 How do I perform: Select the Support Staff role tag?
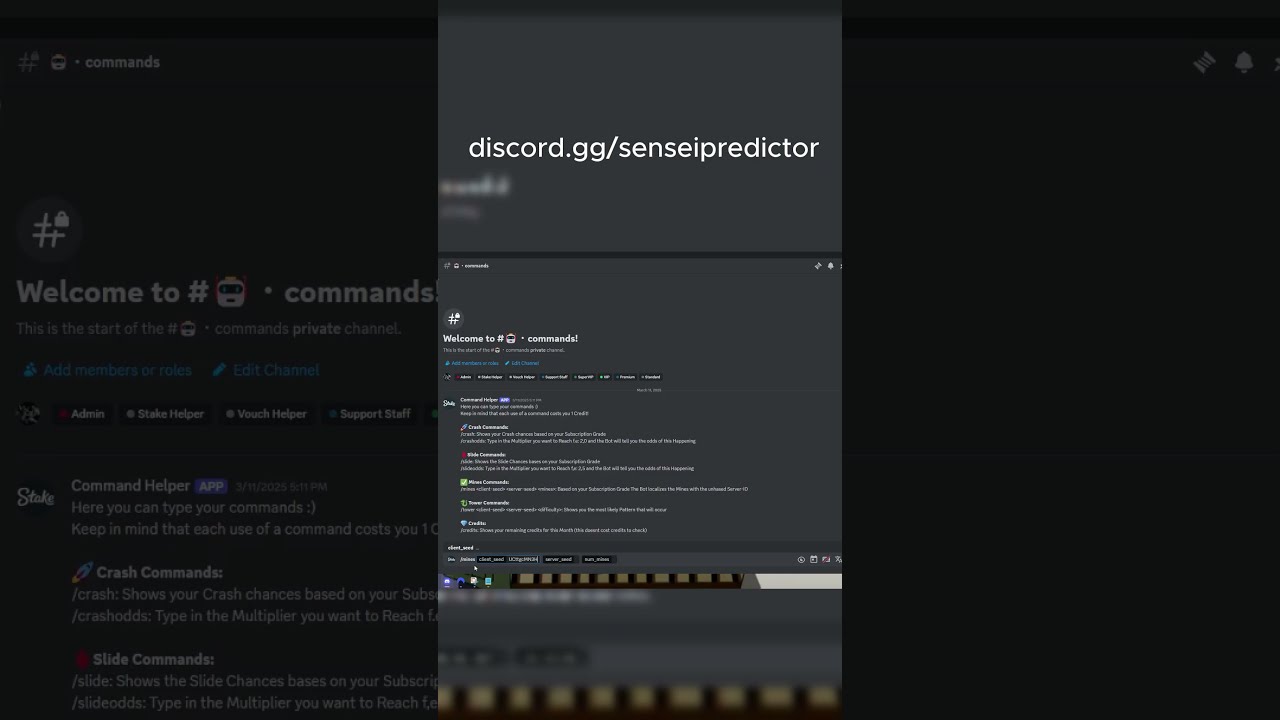(x=555, y=377)
